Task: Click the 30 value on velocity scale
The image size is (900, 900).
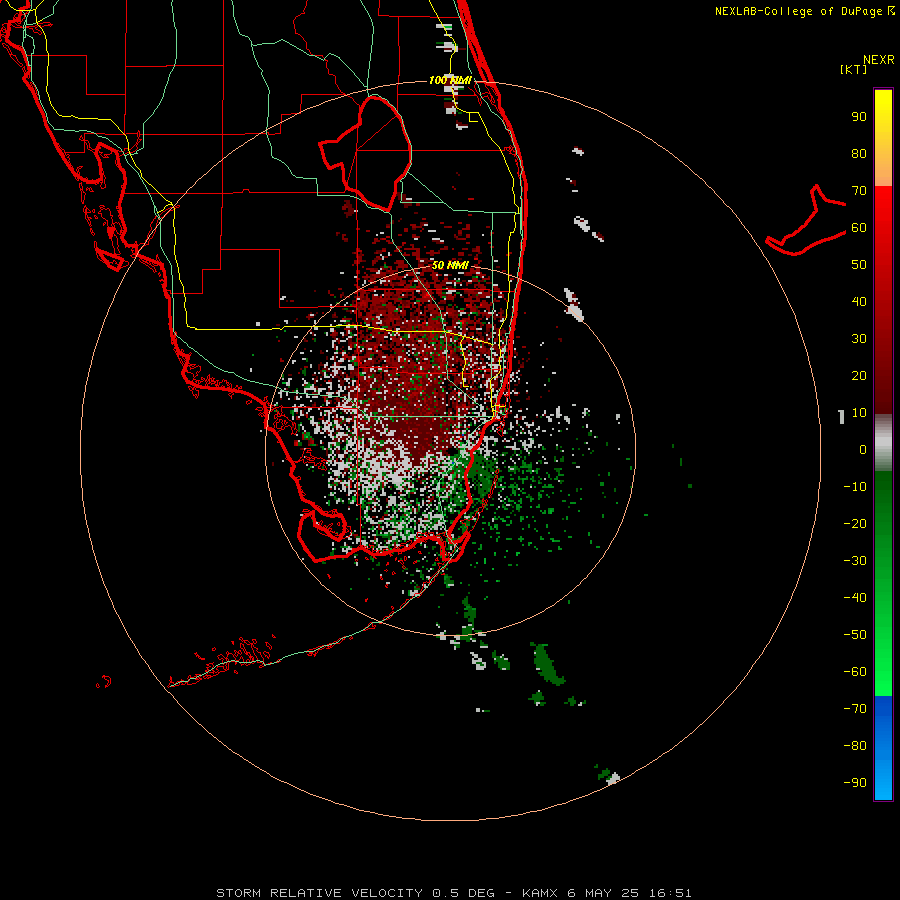Action: (x=859, y=339)
